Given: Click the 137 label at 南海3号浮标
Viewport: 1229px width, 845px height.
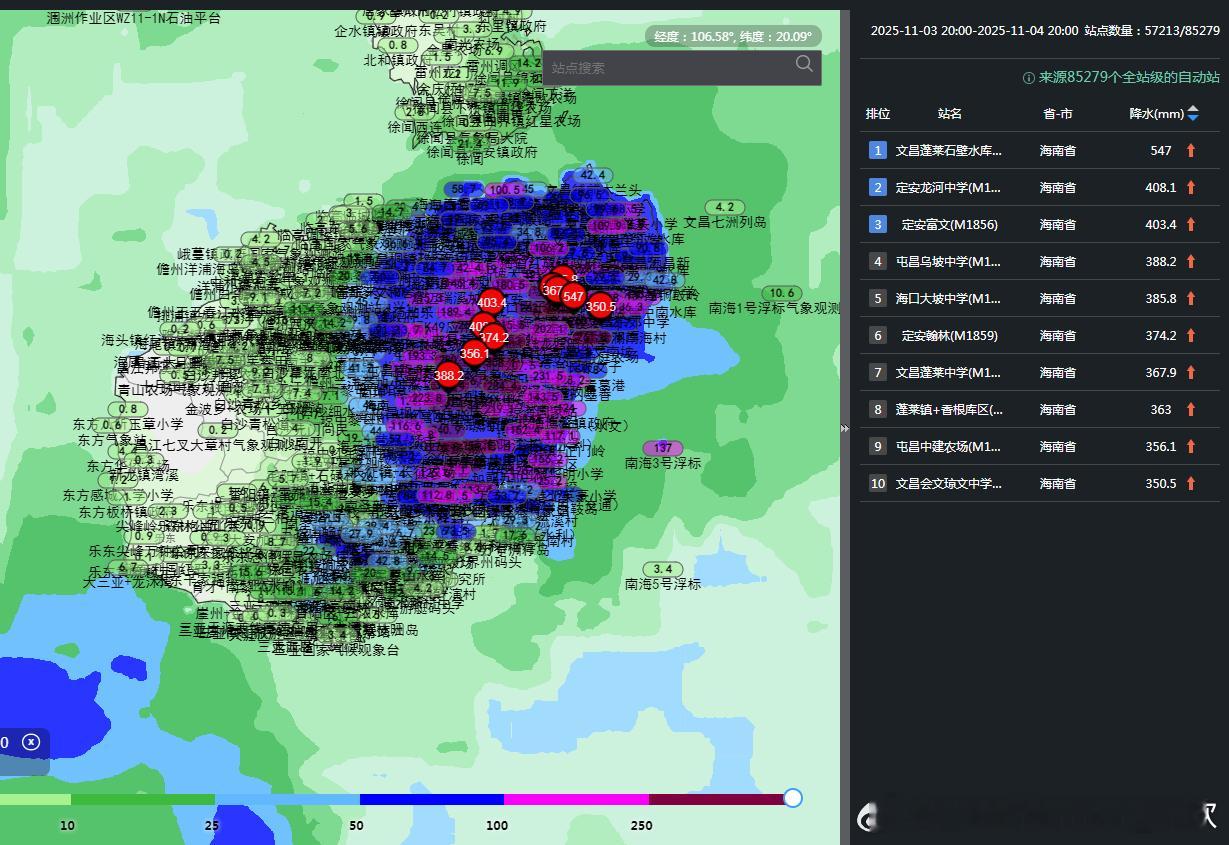Looking at the screenshot, I should pyautogui.click(x=662, y=448).
